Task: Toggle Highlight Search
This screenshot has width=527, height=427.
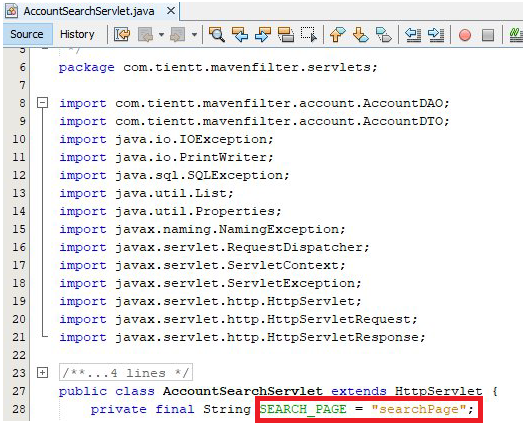Action: coord(286,34)
